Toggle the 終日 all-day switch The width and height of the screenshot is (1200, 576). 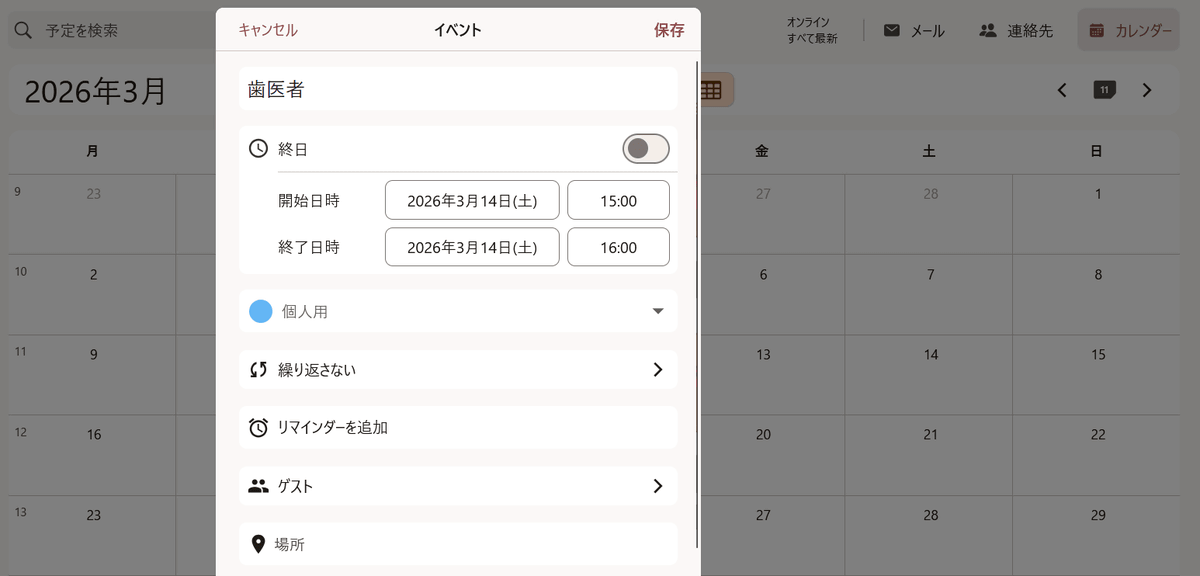coord(645,149)
